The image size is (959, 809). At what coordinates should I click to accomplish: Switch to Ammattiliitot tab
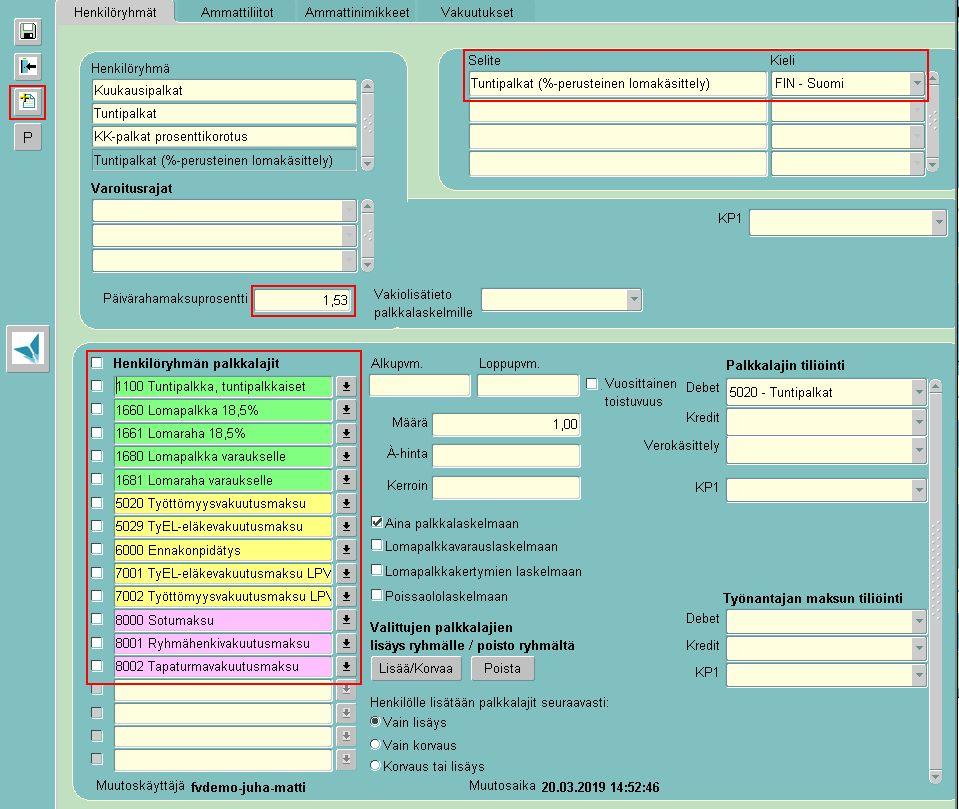click(237, 12)
